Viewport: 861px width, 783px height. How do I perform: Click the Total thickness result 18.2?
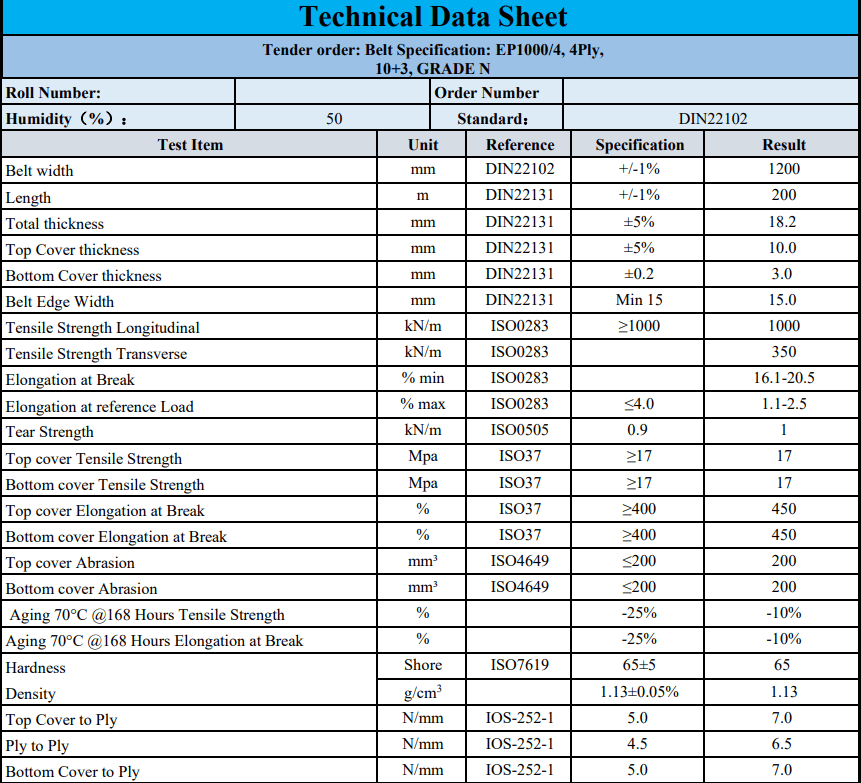coord(784,222)
